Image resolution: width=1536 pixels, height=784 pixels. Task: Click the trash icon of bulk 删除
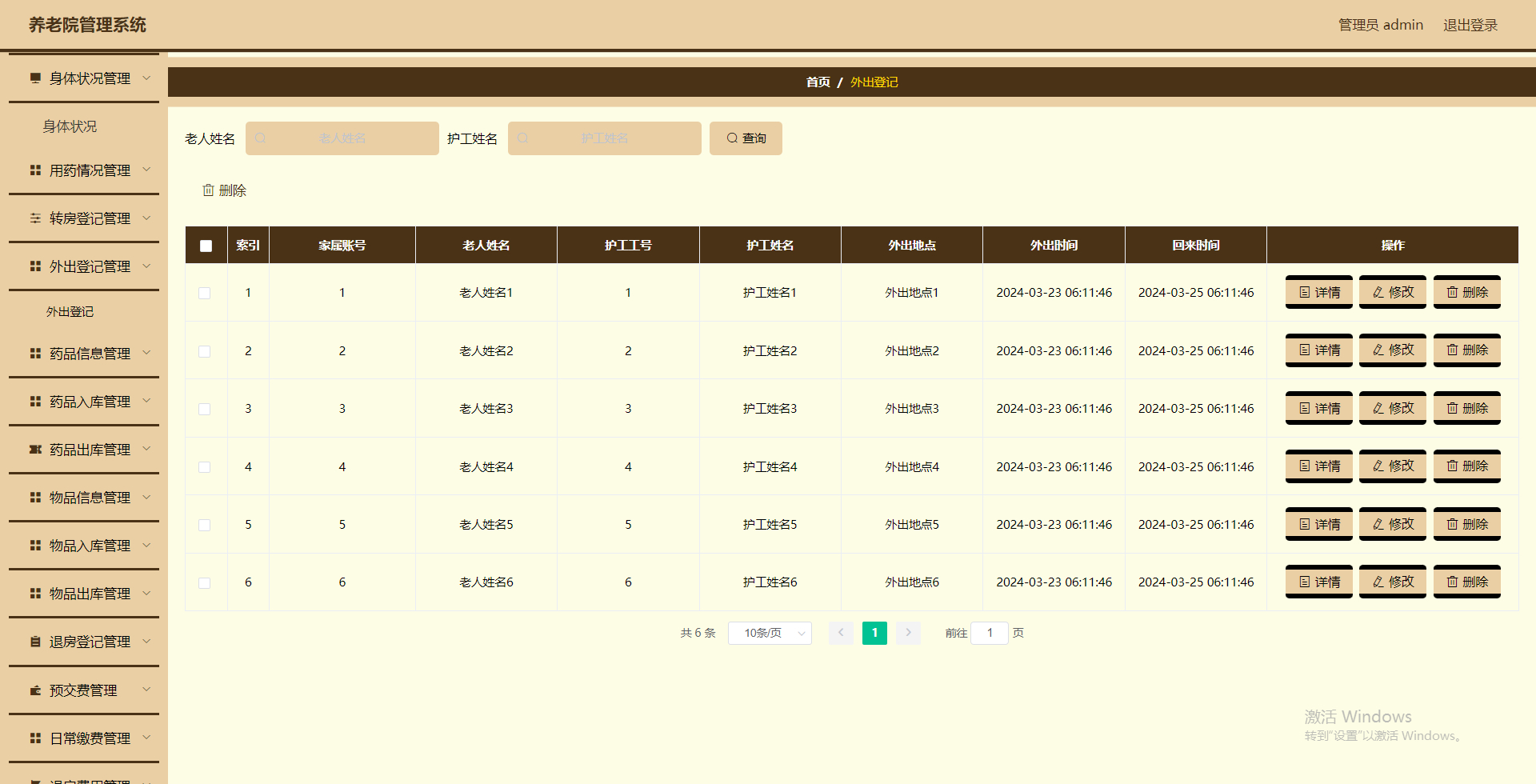(x=208, y=190)
